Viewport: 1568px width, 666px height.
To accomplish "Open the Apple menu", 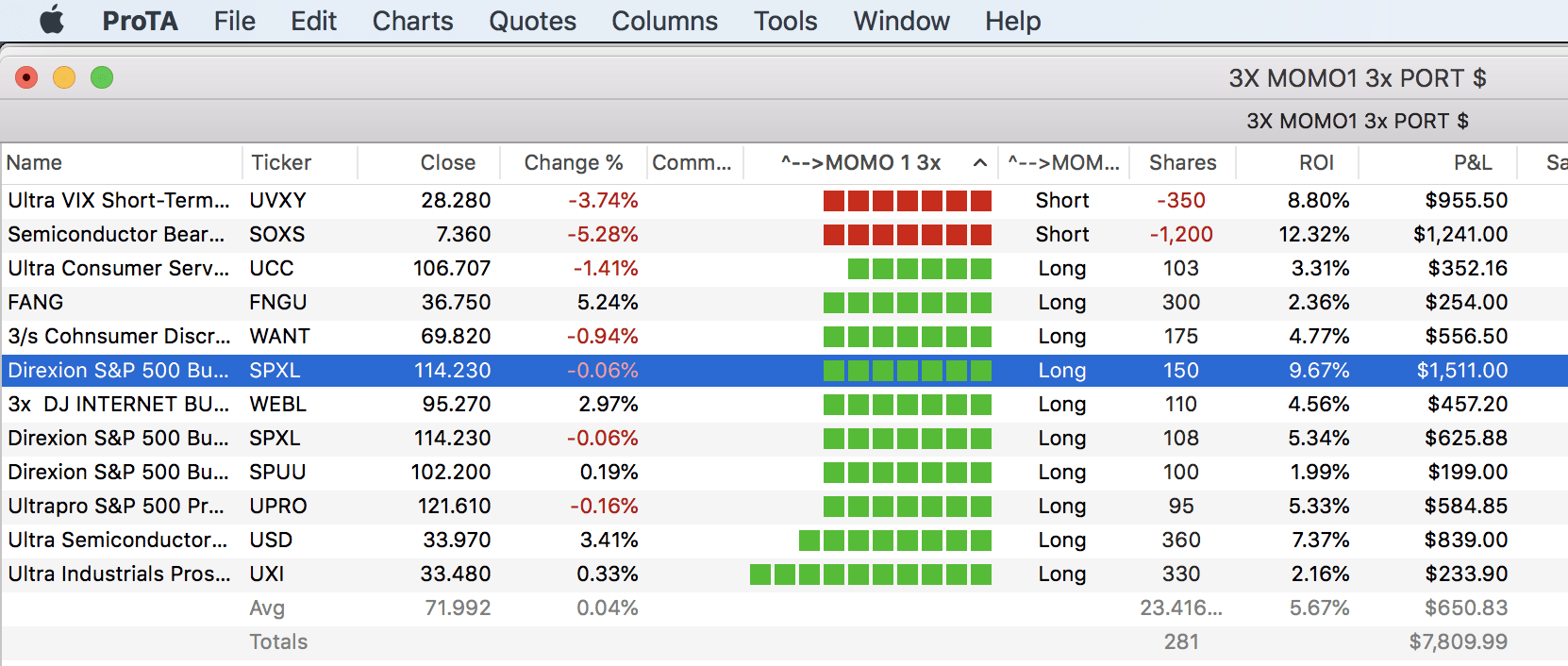I will 52,20.
